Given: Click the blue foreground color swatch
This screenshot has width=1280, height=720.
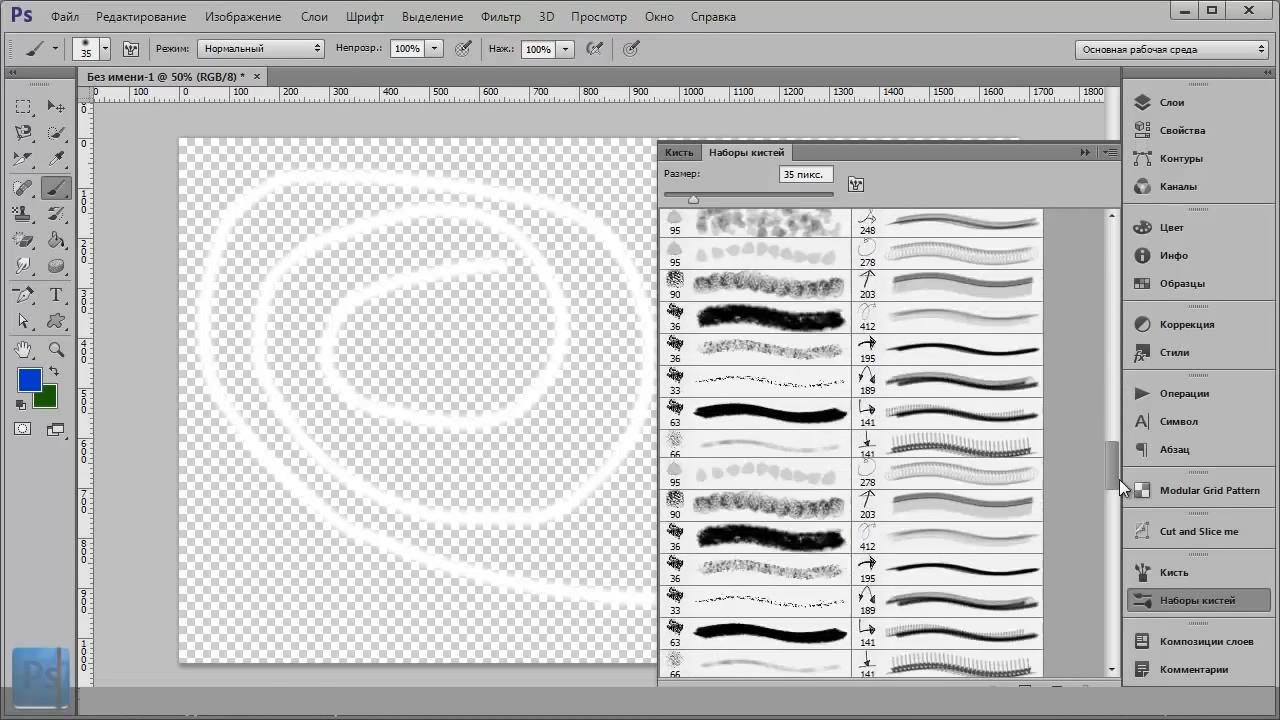Looking at the screenshot, I should point(29,380).
